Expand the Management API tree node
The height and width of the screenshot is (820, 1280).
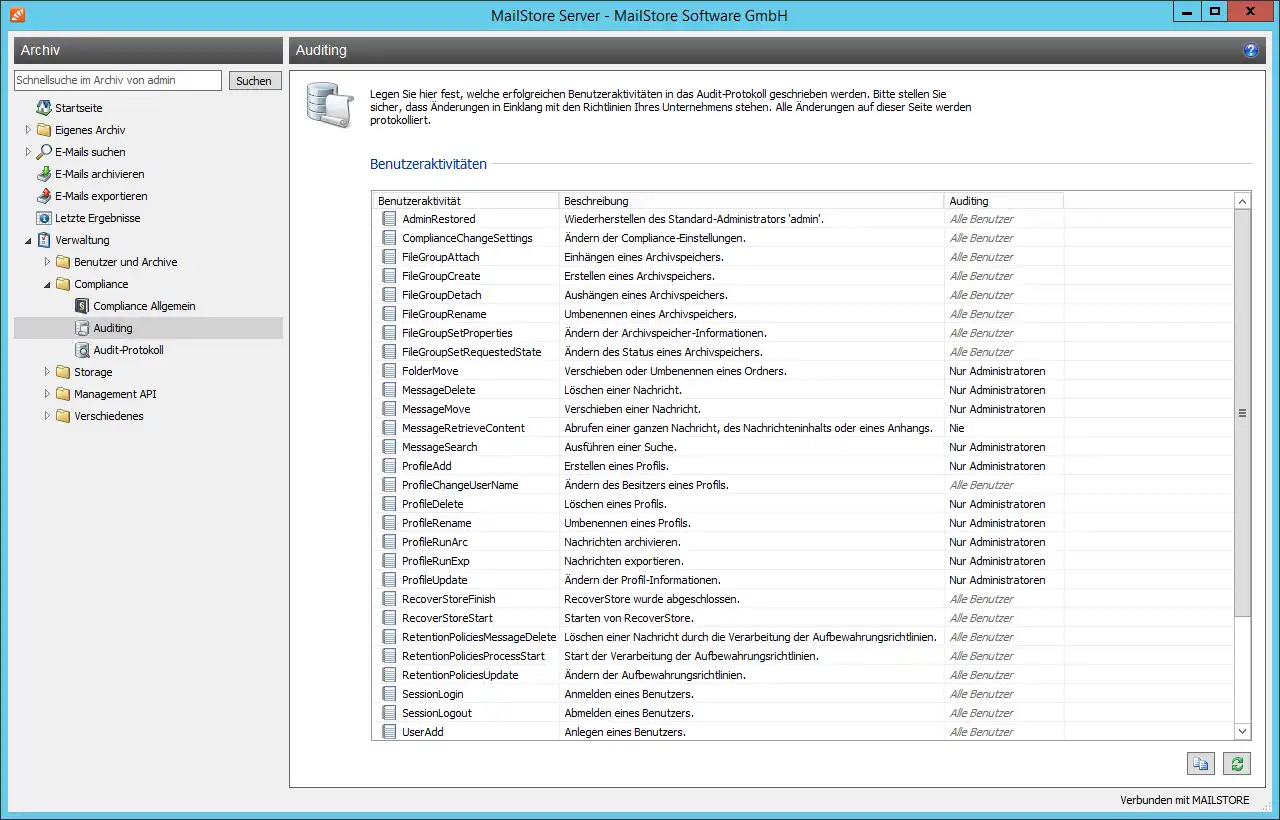pos(47,394)
